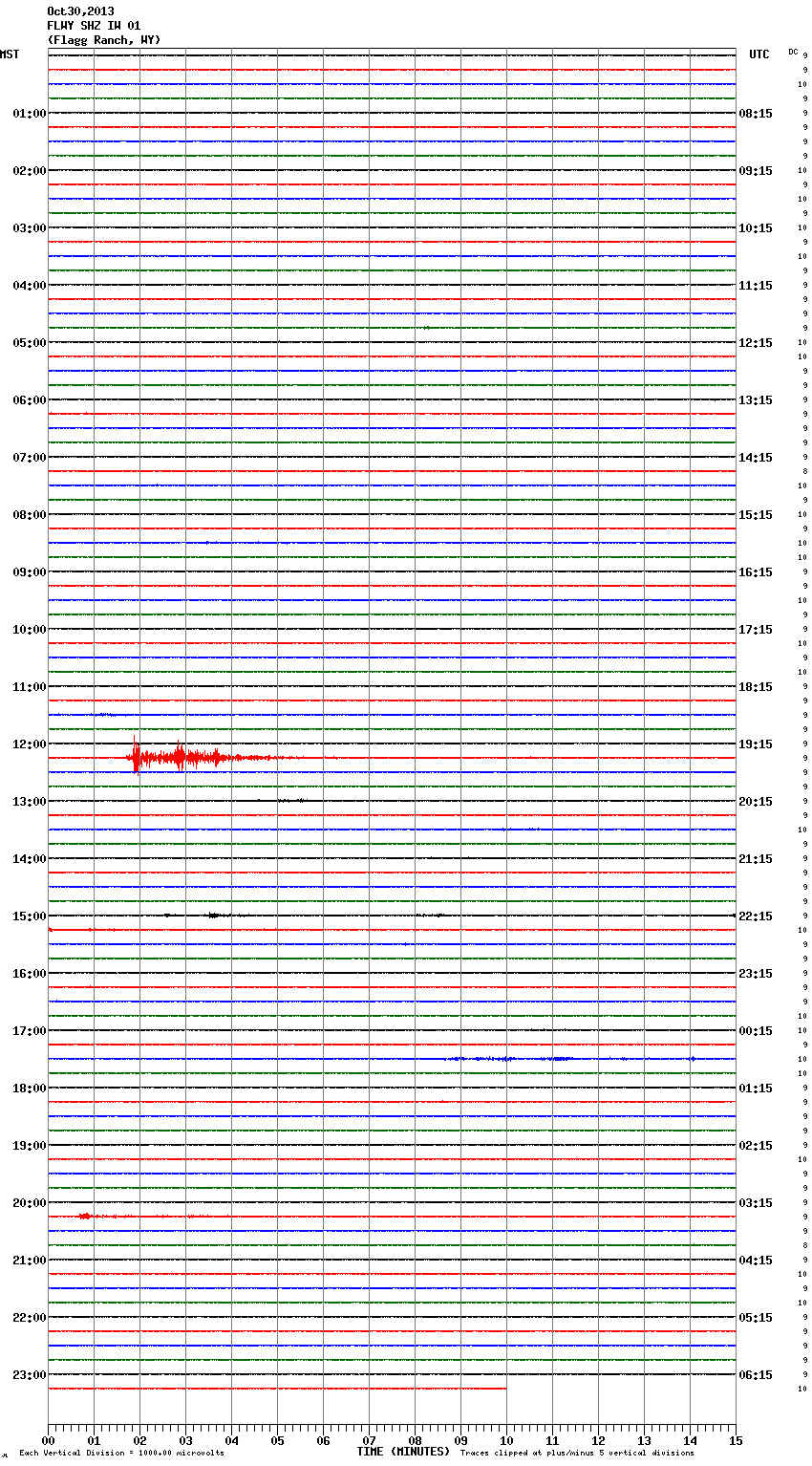The image size is (812, 1466).
Task: Click the 06:15 UTC time label
Action: click(756, 1374)
